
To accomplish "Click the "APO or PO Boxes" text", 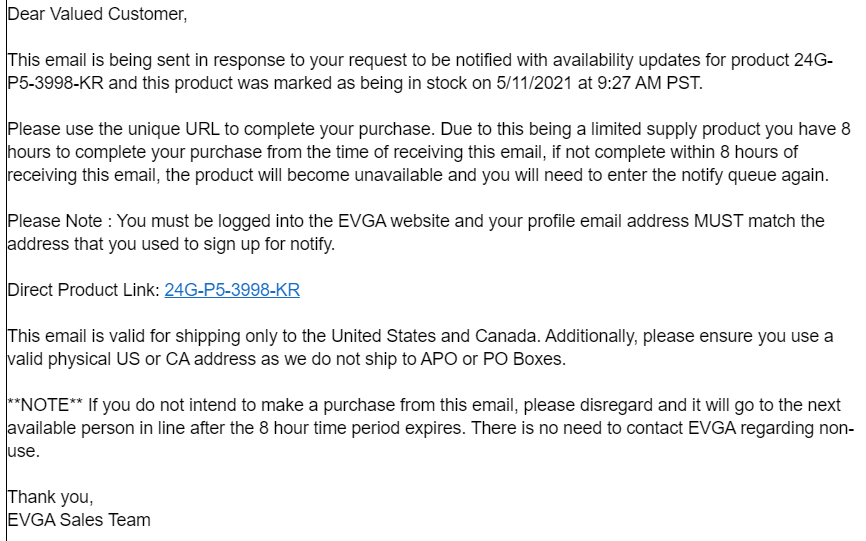I will (492, 359).
